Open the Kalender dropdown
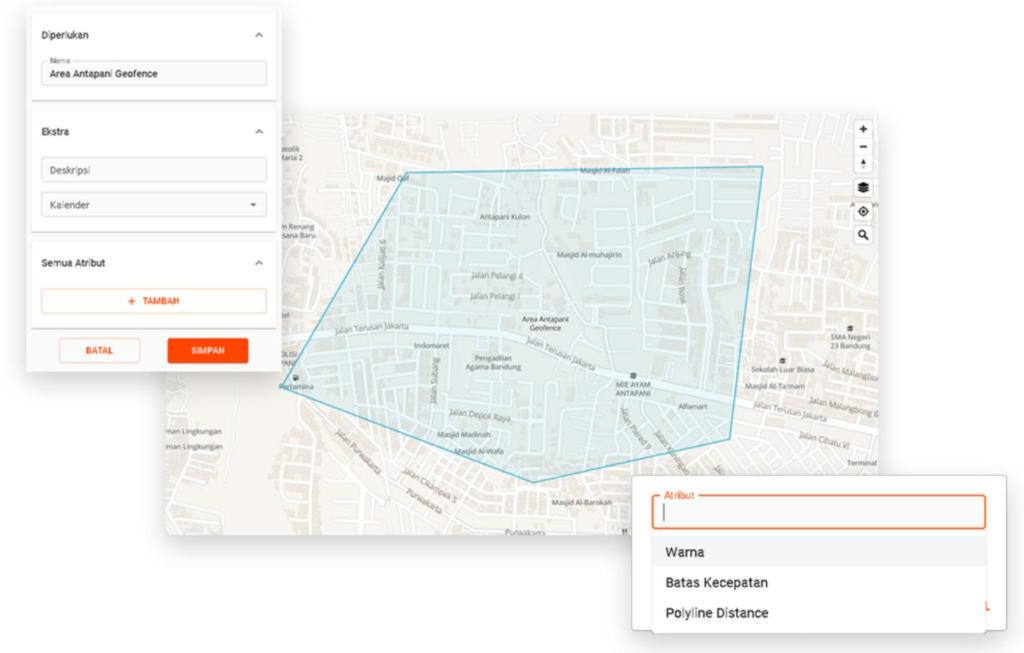 coord(154,205)
